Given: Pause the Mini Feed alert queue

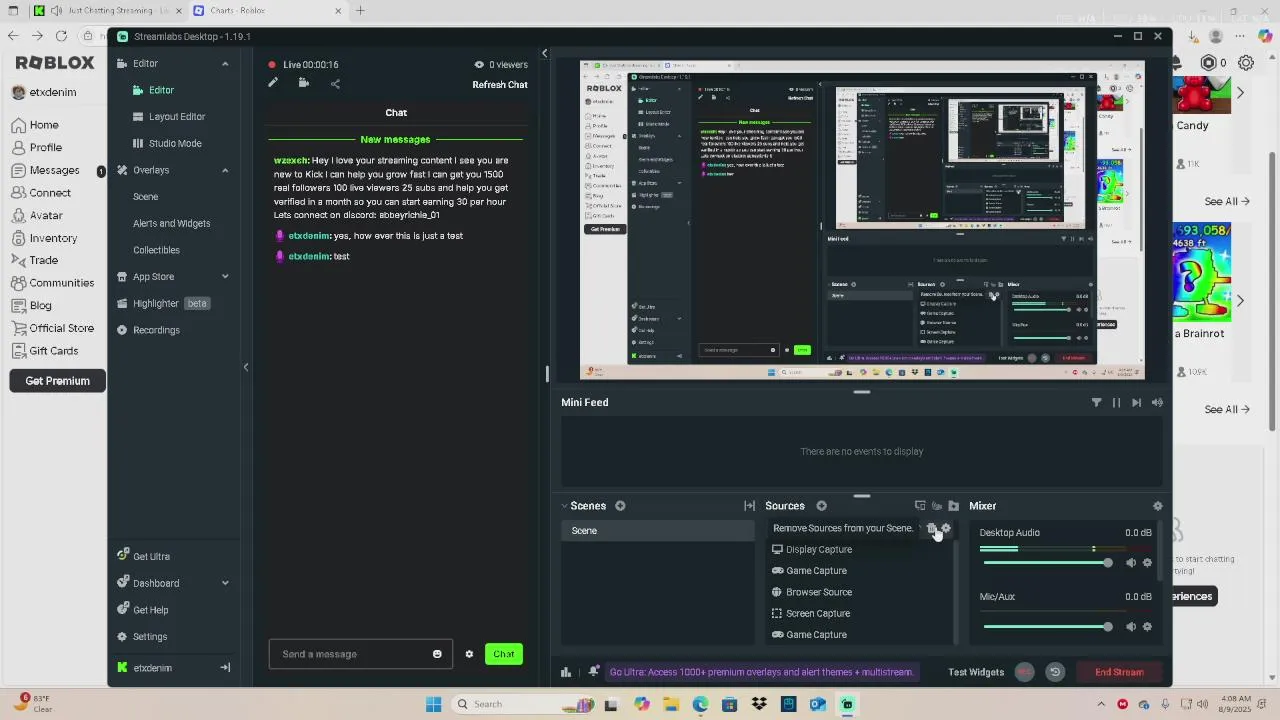Looking at the screenshot, I should point(1116,403).
